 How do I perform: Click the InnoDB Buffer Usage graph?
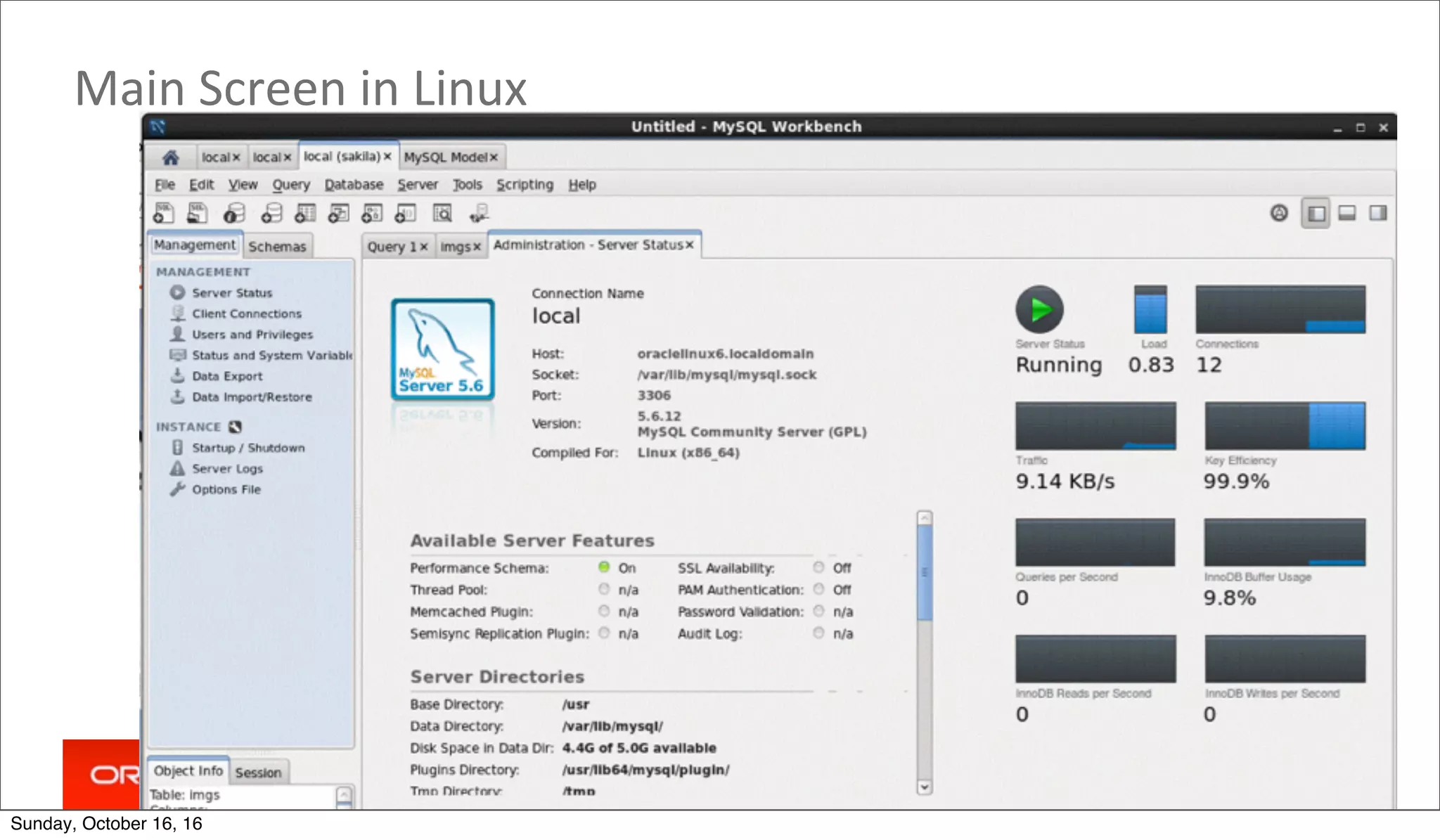click(x=1285, y=543)
